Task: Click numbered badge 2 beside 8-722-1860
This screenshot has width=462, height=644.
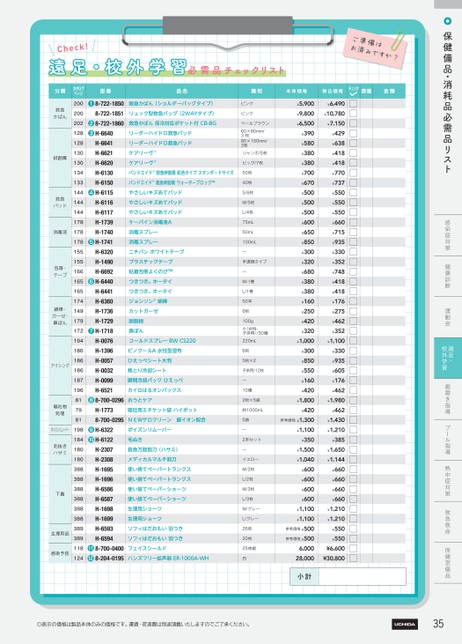Action: point(91,123)
